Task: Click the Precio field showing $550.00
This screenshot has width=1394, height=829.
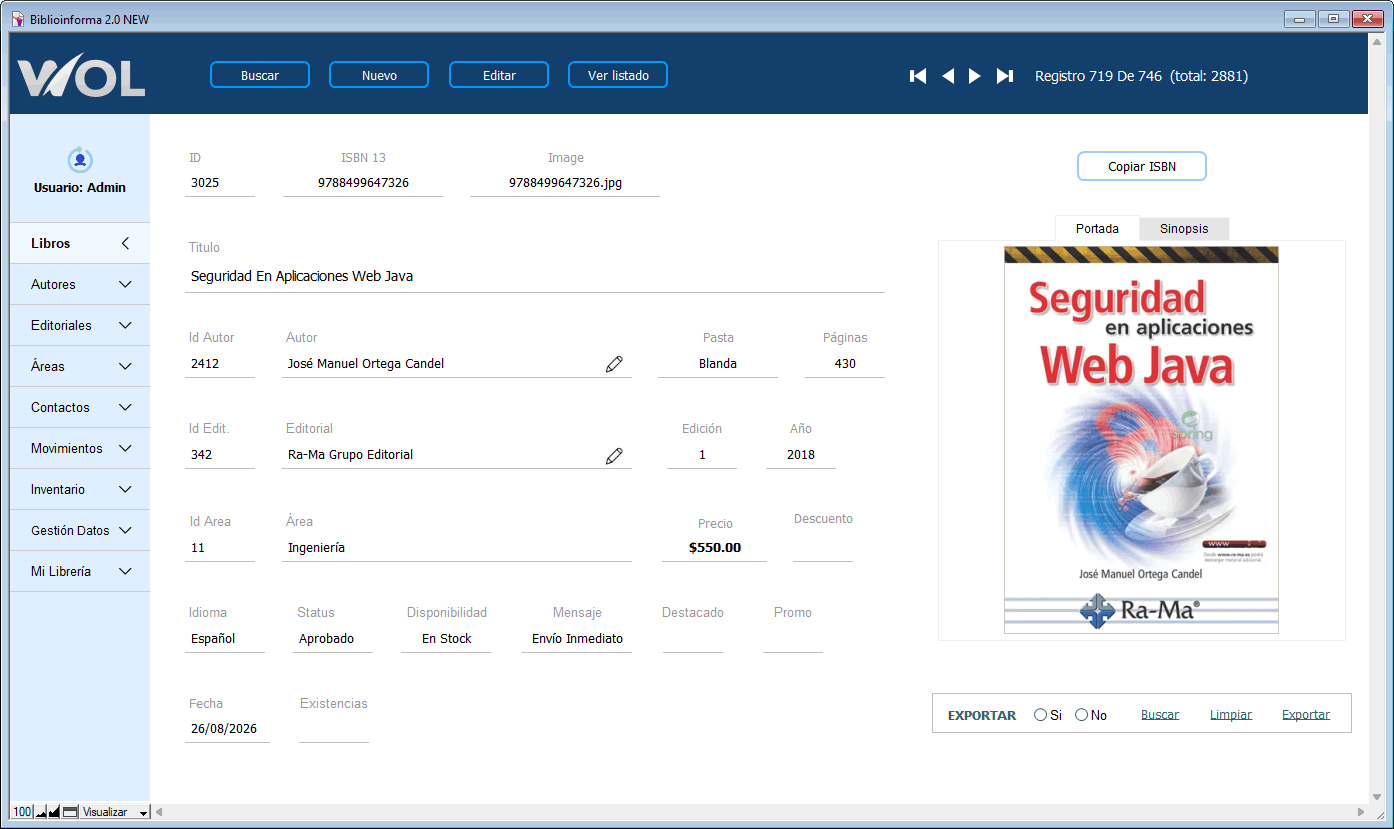Action: (x=715, y=548)
